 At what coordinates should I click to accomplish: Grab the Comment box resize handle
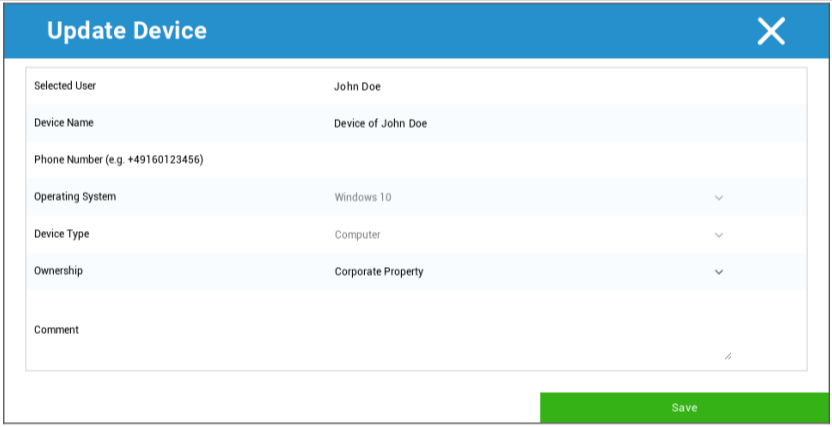click(x=727, y=355)
